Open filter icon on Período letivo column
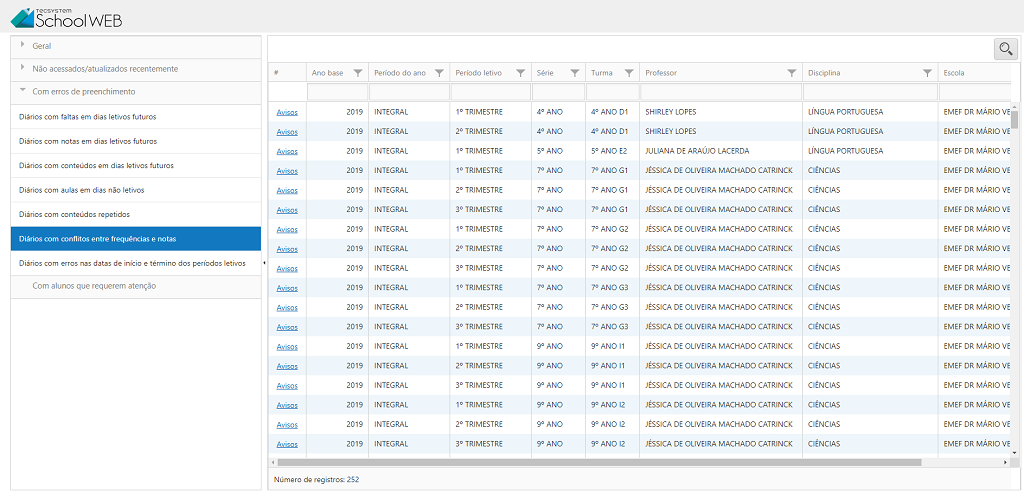This screenshot has height=493, width=1024. point(521,73)
